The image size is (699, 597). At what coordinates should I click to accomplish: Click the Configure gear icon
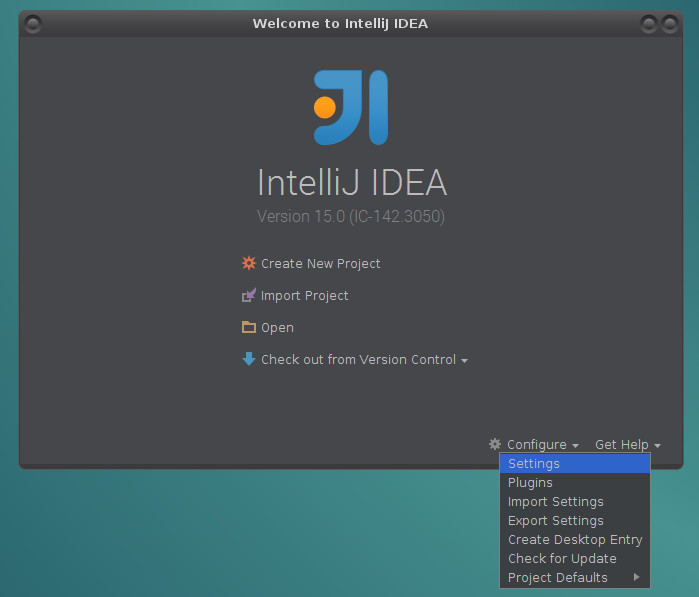(x=495, y=444)
